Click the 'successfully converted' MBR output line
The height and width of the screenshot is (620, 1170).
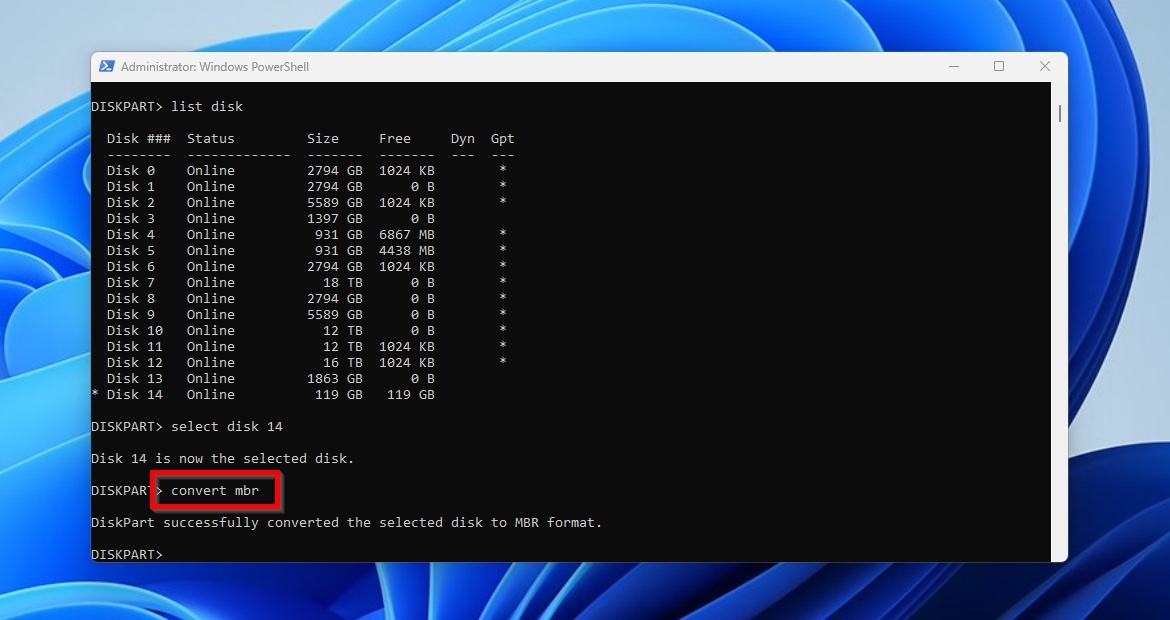tap(346, 523)
